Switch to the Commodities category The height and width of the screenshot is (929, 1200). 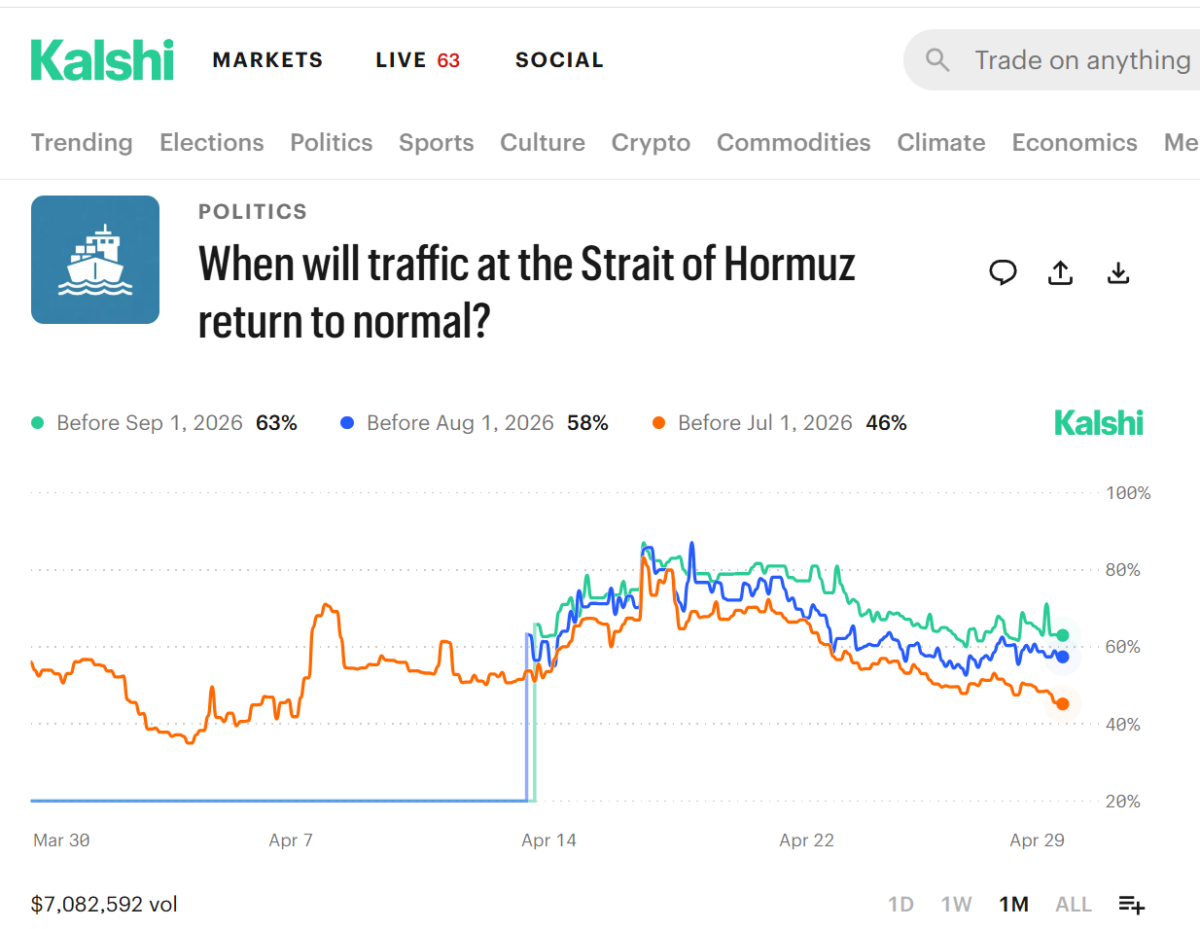click(793, 143)
